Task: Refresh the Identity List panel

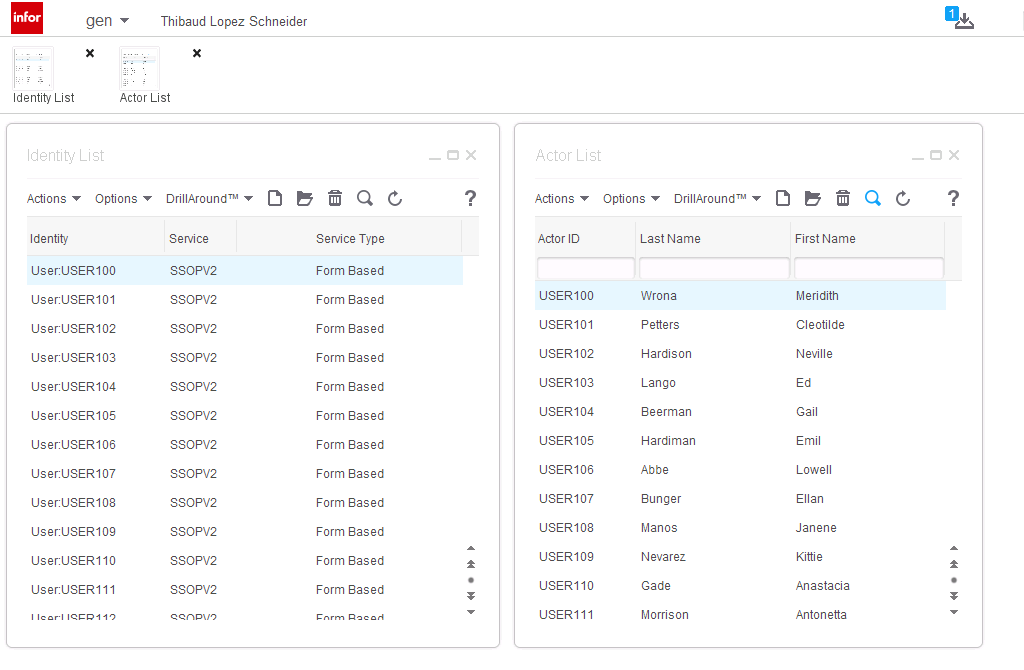Action: click(x=395, y=199)
